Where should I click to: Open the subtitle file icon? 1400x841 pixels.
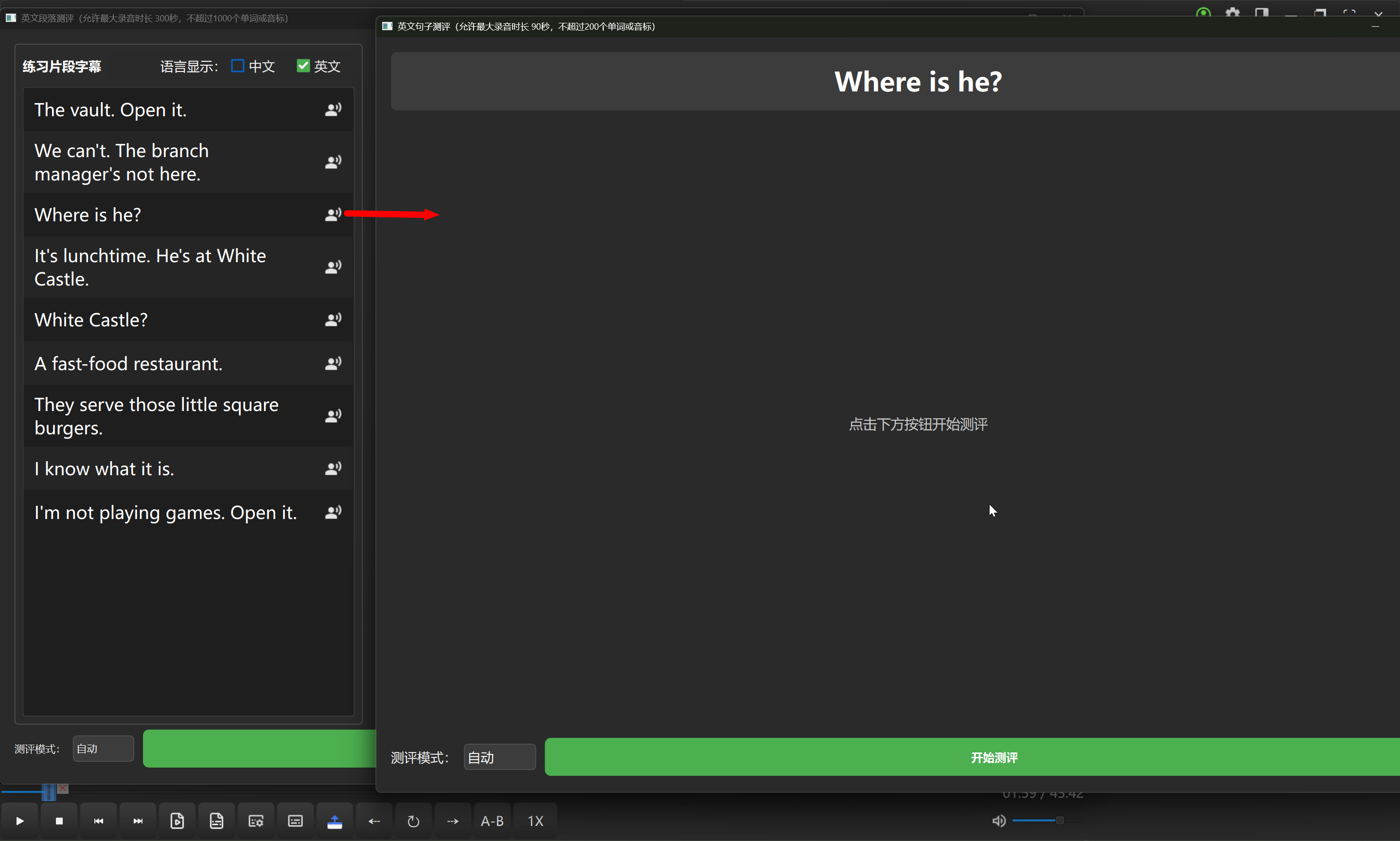216,821
